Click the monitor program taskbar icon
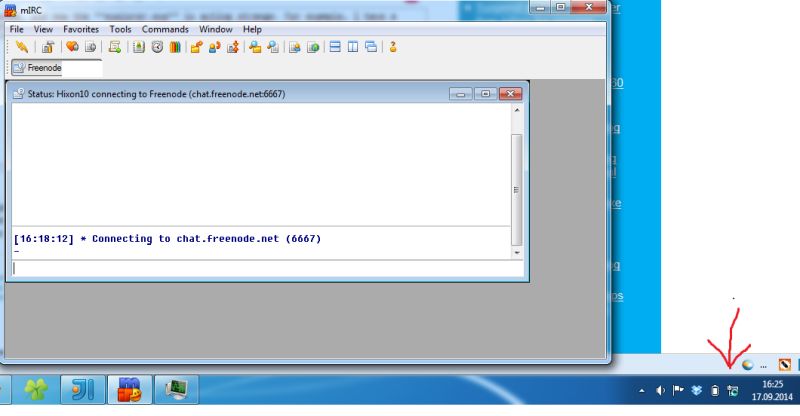Viewport: 800px width, 416px height. click(x=176, y=390)
